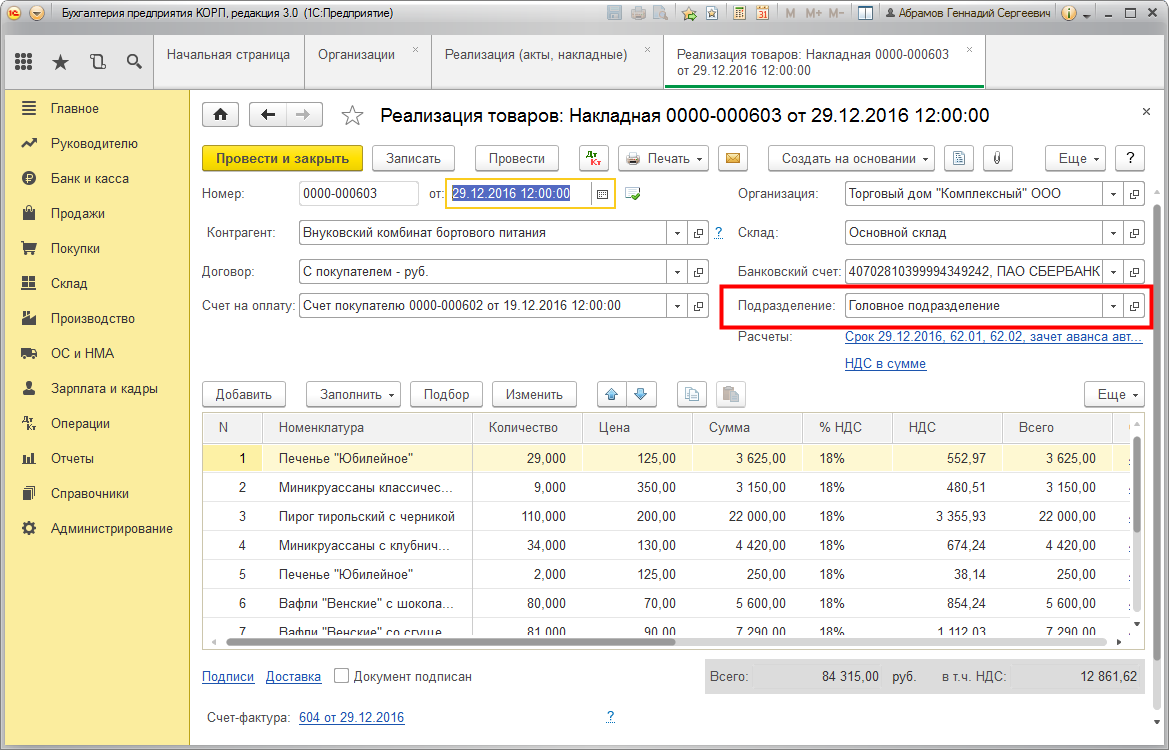Open the Доставка link
The height and width of the screenshot is (750, 1169).
[293, 676]
